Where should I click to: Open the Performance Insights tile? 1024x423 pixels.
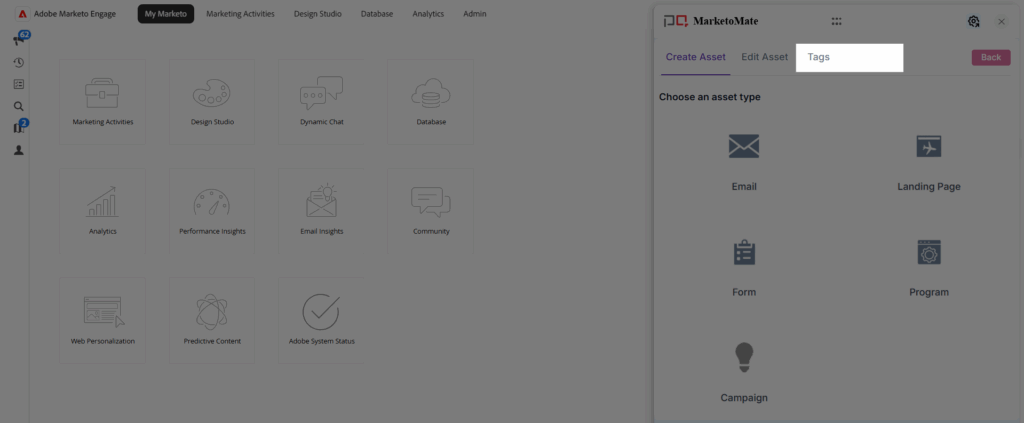212,209
